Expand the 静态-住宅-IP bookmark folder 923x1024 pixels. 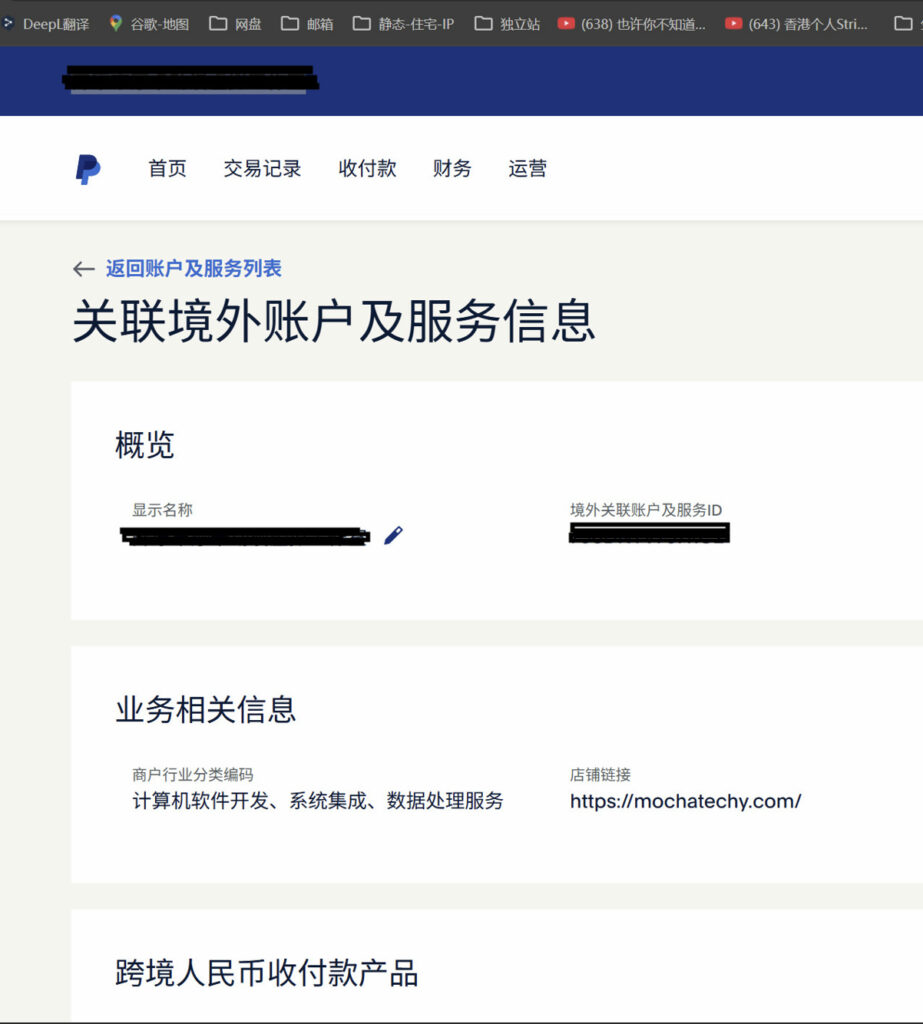[x=404, y=23]
